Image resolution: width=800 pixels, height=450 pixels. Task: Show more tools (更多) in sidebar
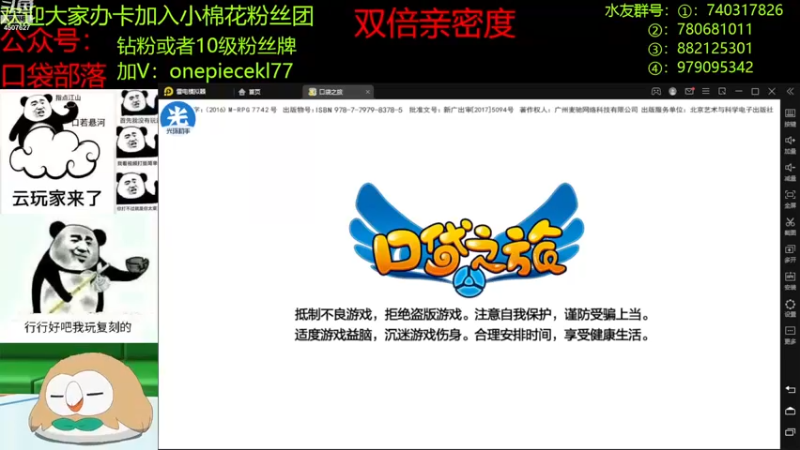790,335
